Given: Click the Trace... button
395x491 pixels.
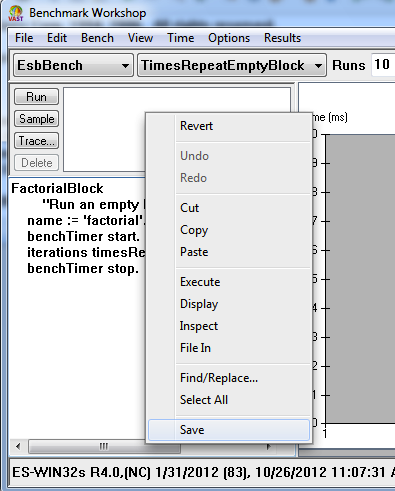Looking at the screenshot, I should [36, 141].
